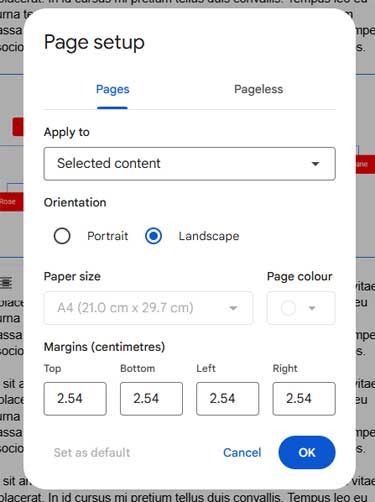
Task: Edit the Left margin field
Action: click(228, 399)
